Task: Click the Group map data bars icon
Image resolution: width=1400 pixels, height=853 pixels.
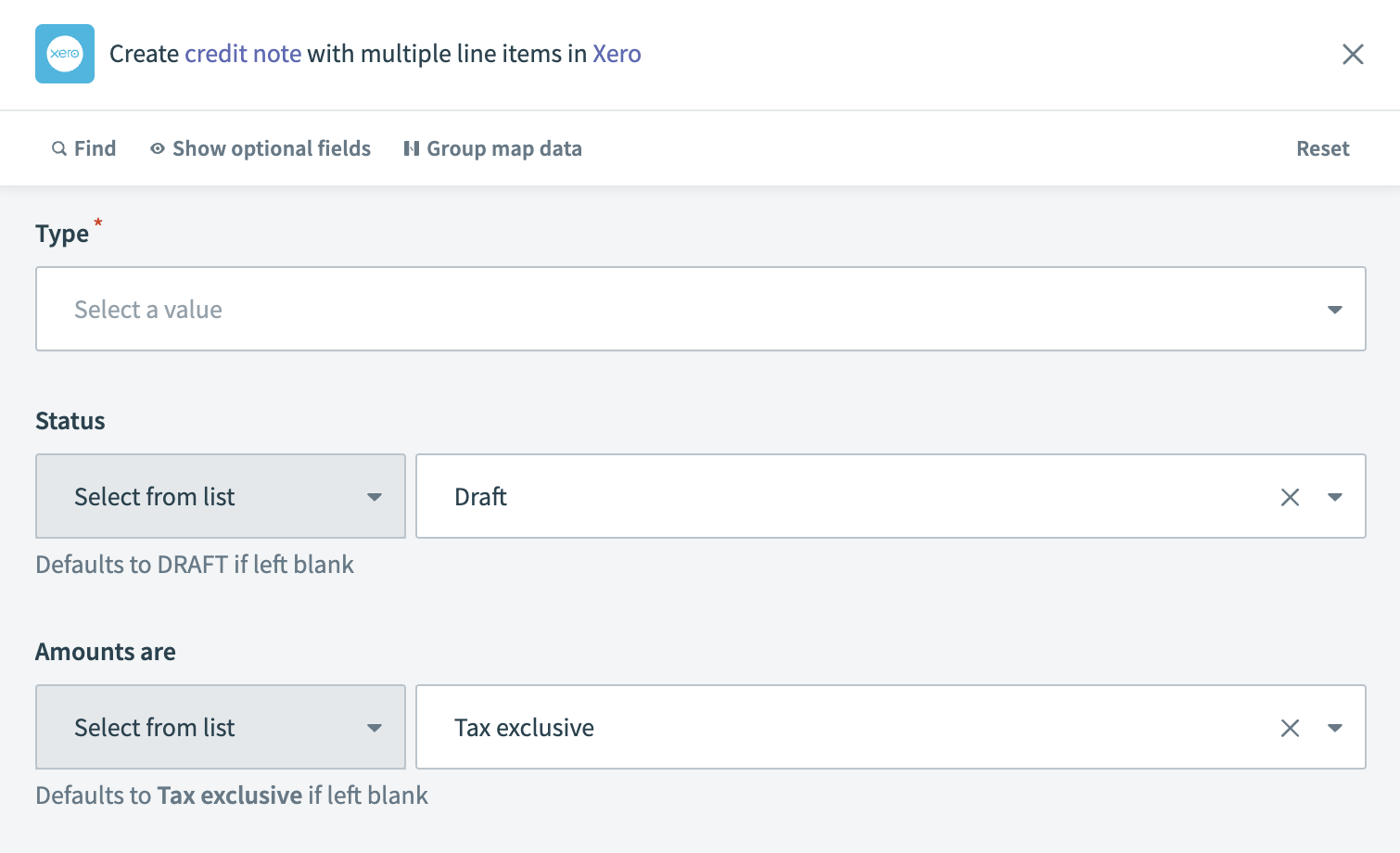Action: (411, 148)
